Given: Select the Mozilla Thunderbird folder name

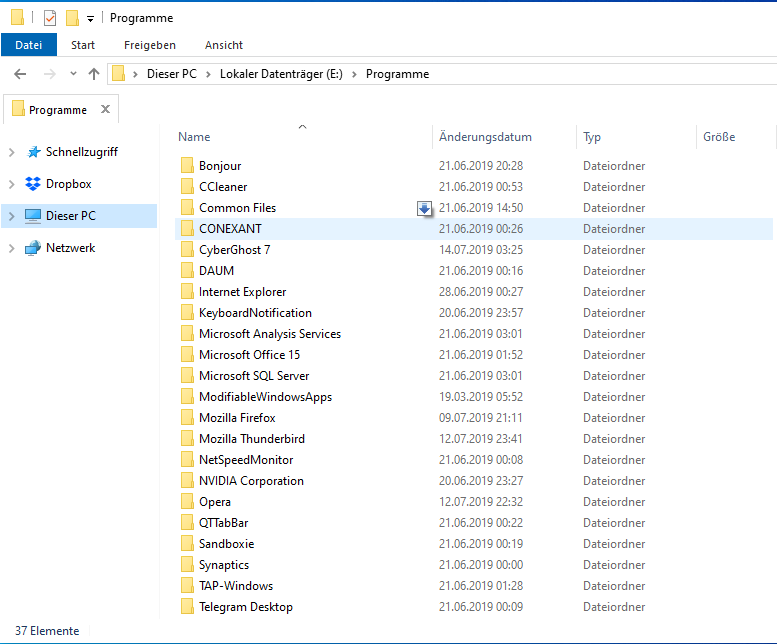Looking at the screenshot, I should coord(252,439).
